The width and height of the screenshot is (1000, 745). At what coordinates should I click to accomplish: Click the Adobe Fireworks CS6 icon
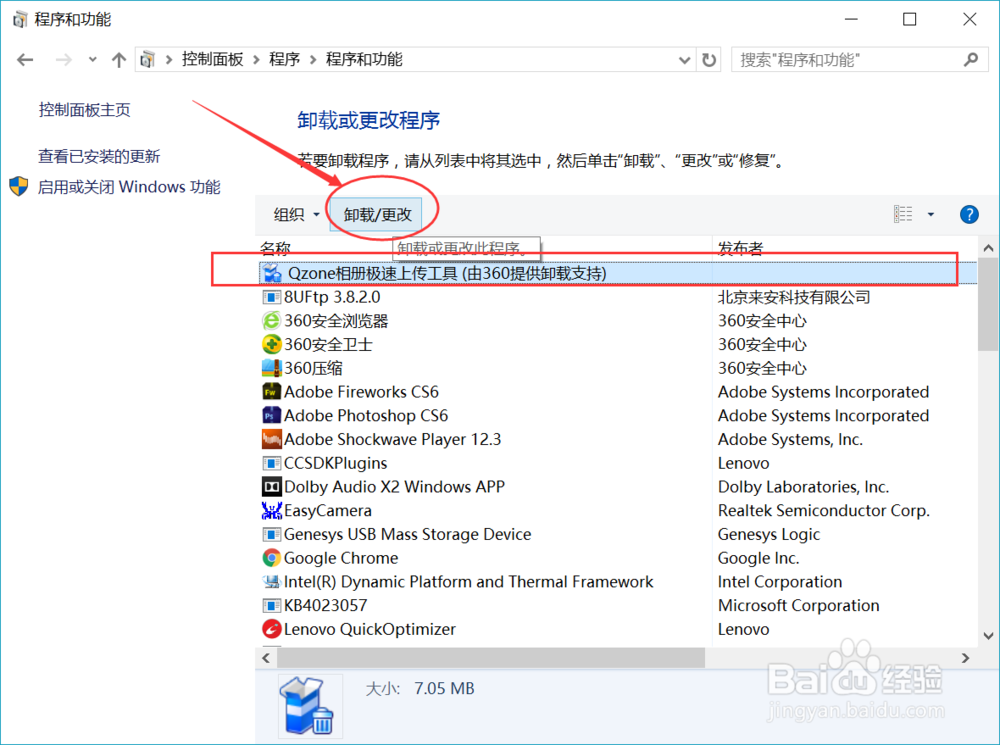(x=272, y=392)
